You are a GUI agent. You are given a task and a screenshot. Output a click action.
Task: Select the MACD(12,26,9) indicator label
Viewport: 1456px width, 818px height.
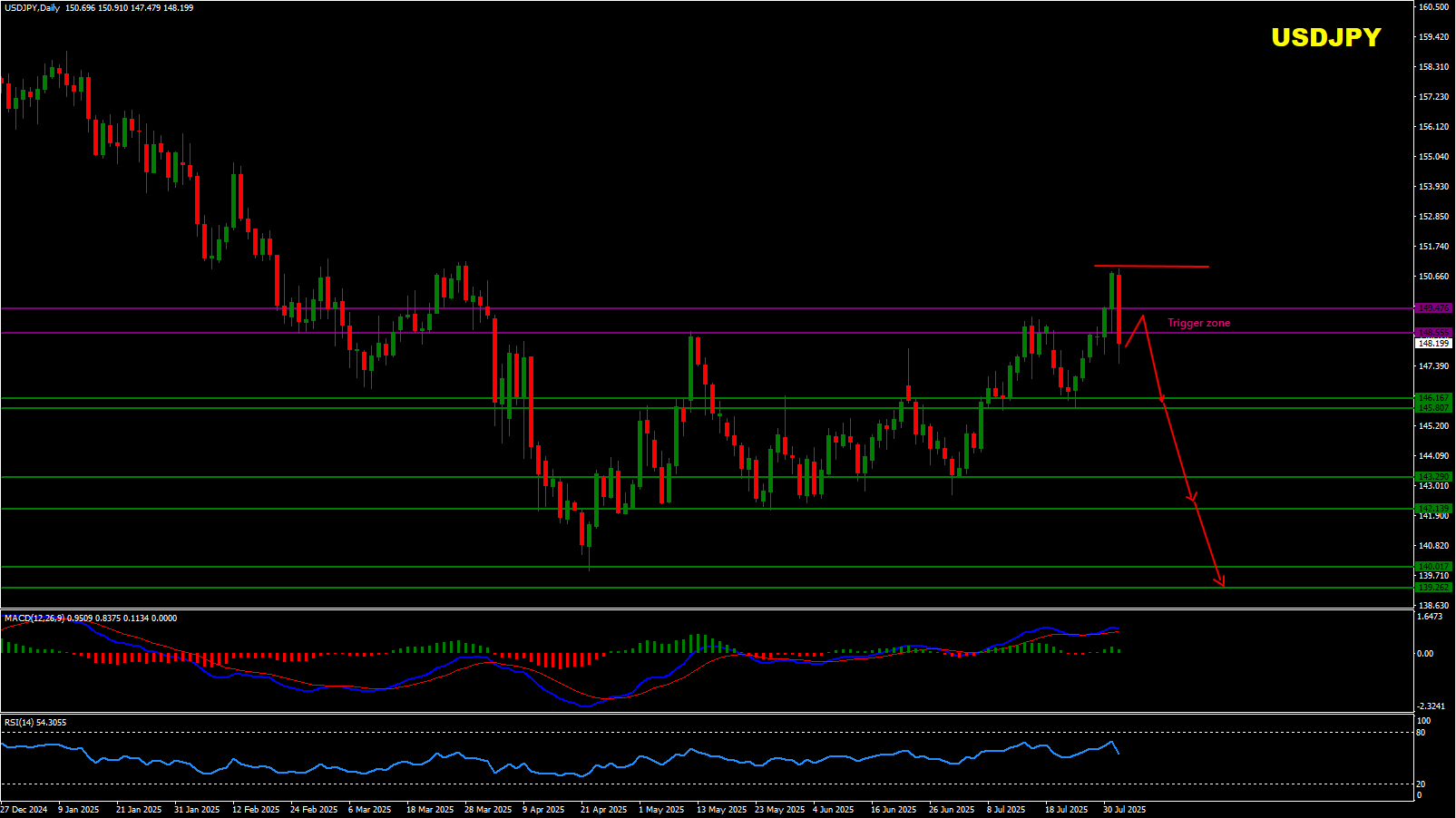click(34, 618)
